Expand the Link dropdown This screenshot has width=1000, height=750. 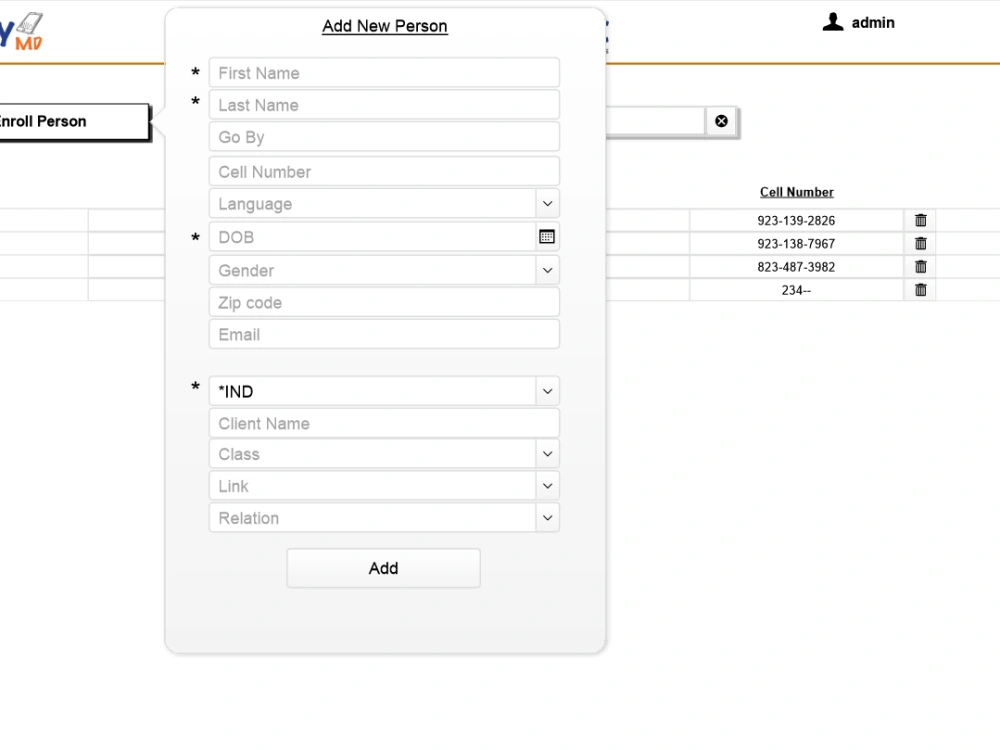click(x=547, y=486)
